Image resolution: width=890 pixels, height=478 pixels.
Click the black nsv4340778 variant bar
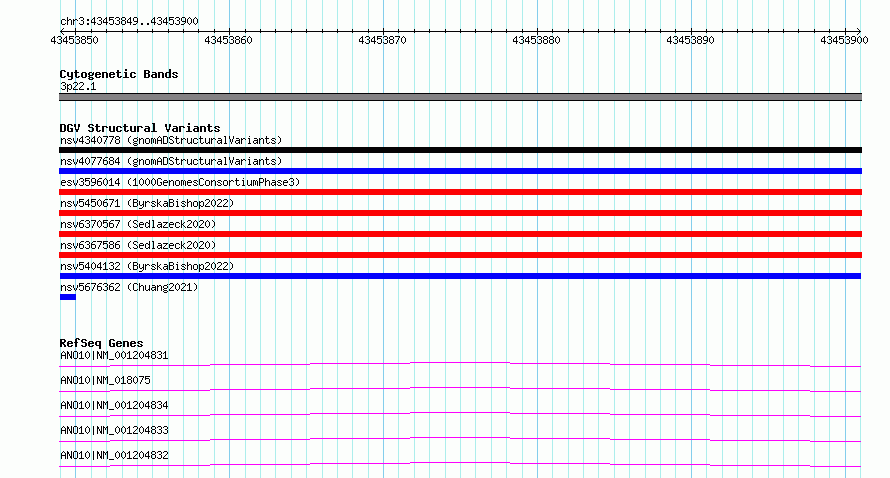pos(460,150)
